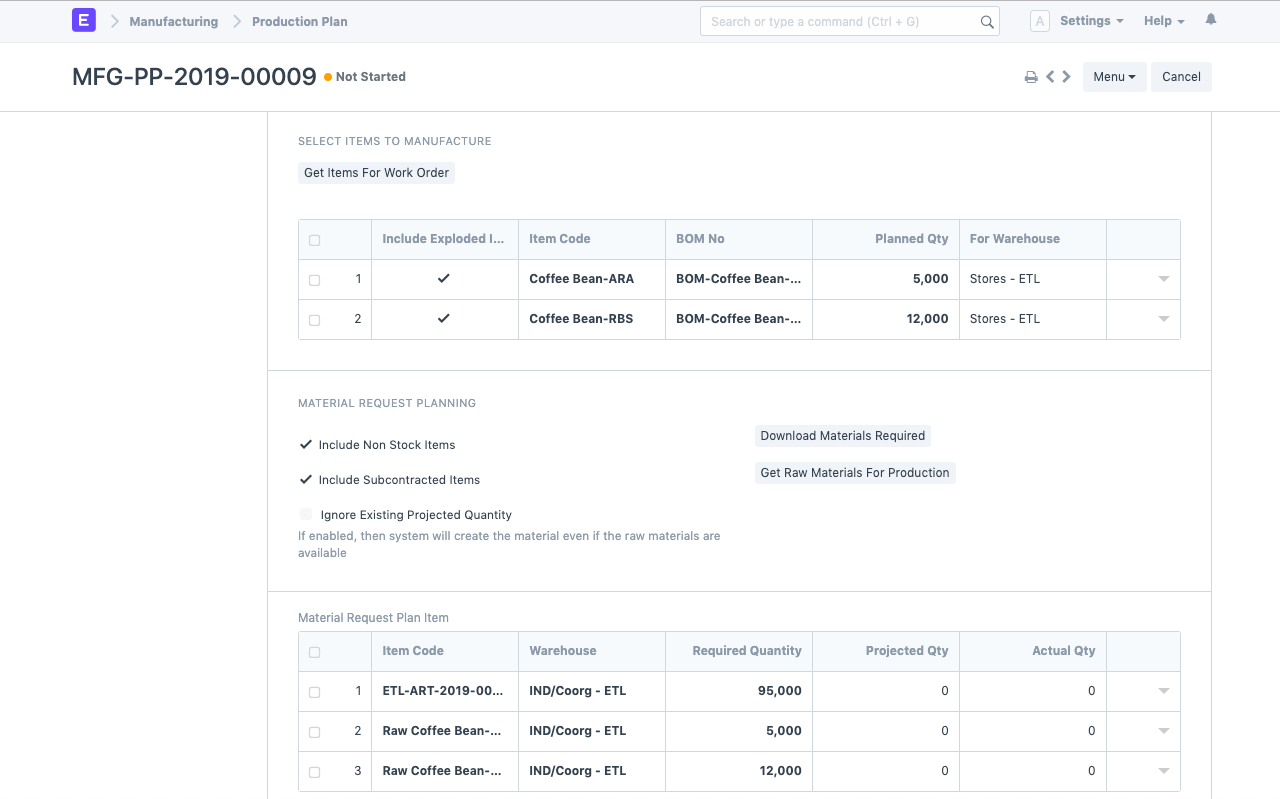Open the Settings dropdown
The image size is (1280, 799).
(x=1091, y=21)
